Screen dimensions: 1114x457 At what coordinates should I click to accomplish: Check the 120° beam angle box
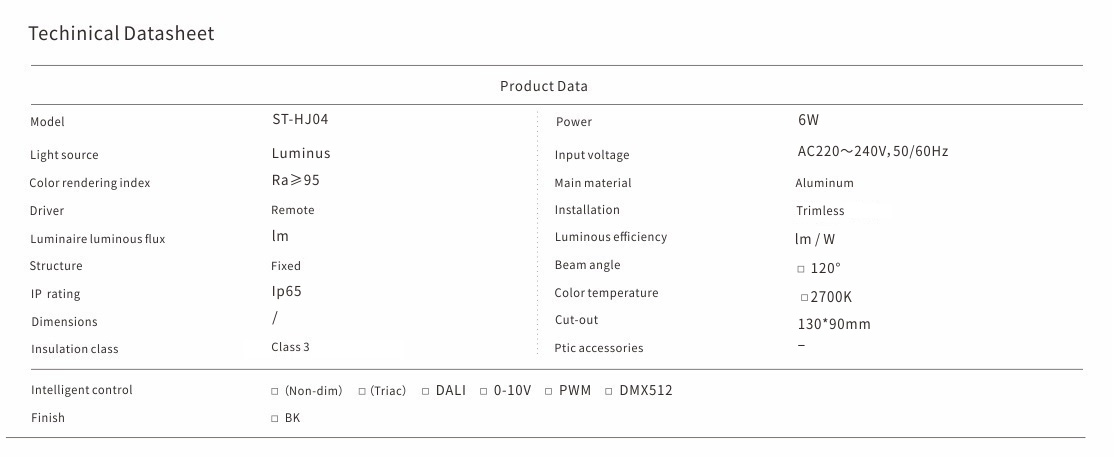[x=801, y=269]
